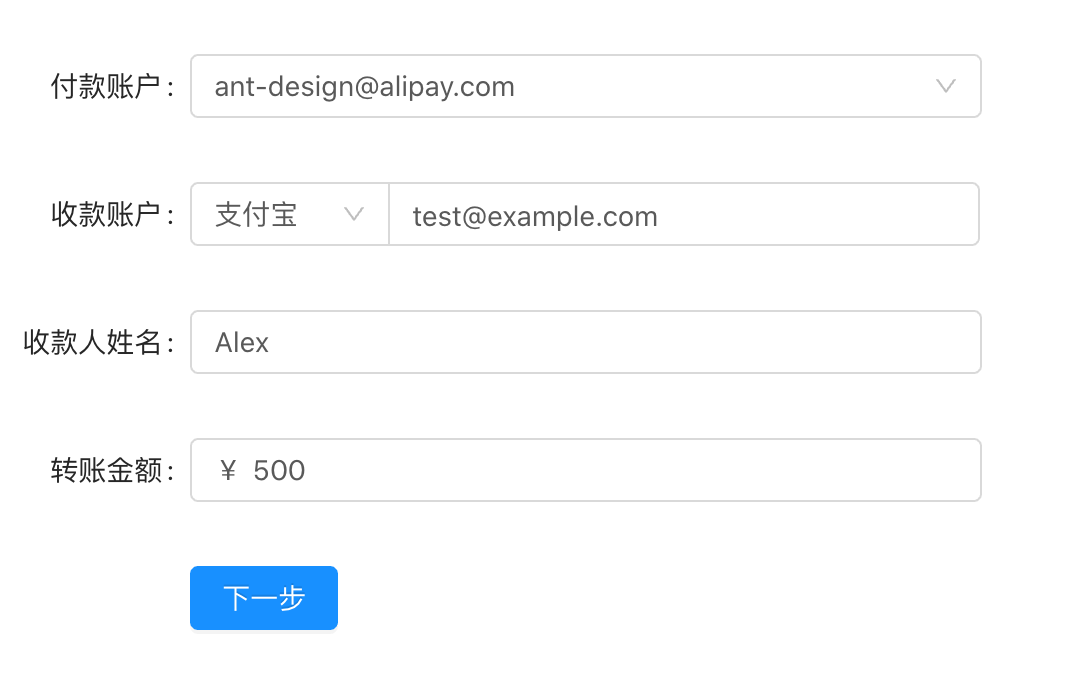This screenshot has height=700, width=1066.
Task: Click the word Alex in name field
Action: coord(241,343)
